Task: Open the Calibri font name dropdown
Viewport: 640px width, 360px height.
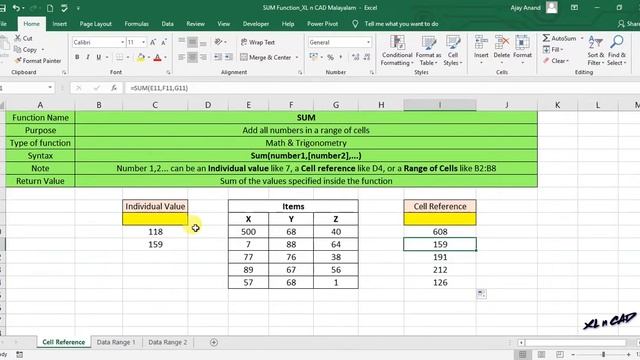Action: pos(122,42)
